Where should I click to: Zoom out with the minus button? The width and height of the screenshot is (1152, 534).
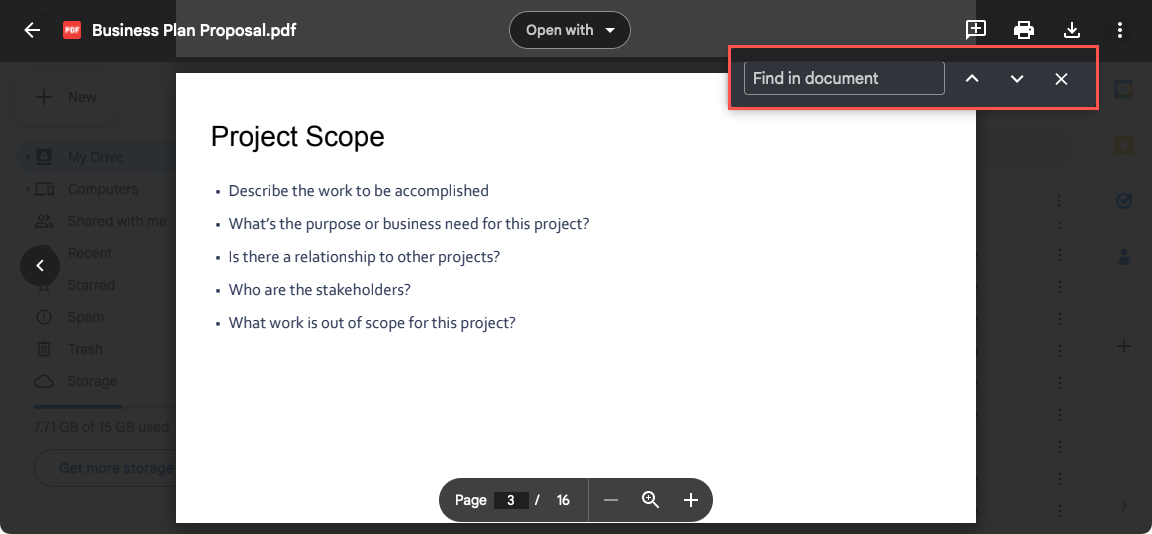(x=611, y=500)
